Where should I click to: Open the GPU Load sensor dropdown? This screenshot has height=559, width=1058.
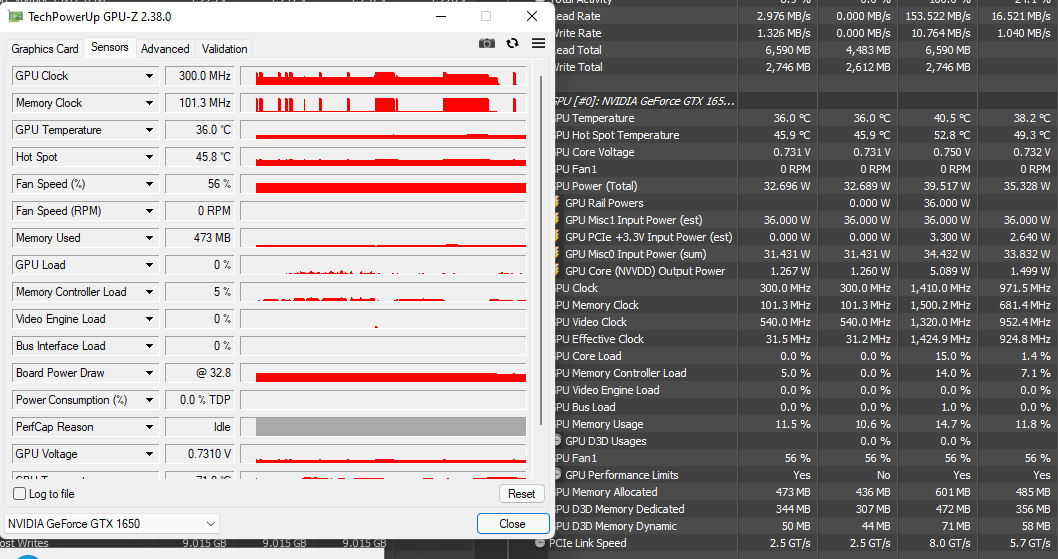point(149,265)
